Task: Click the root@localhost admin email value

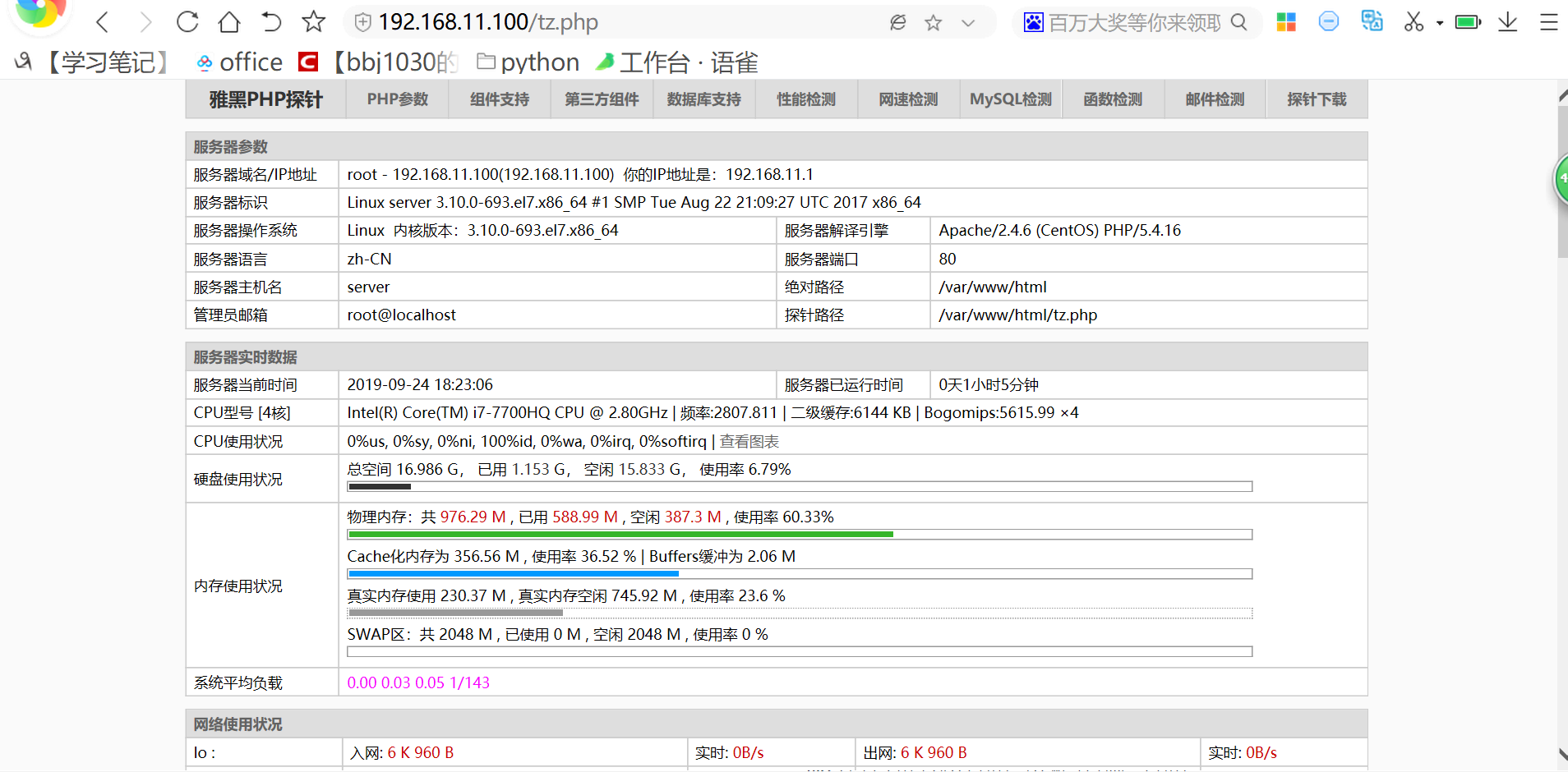Action: (401, 315)
